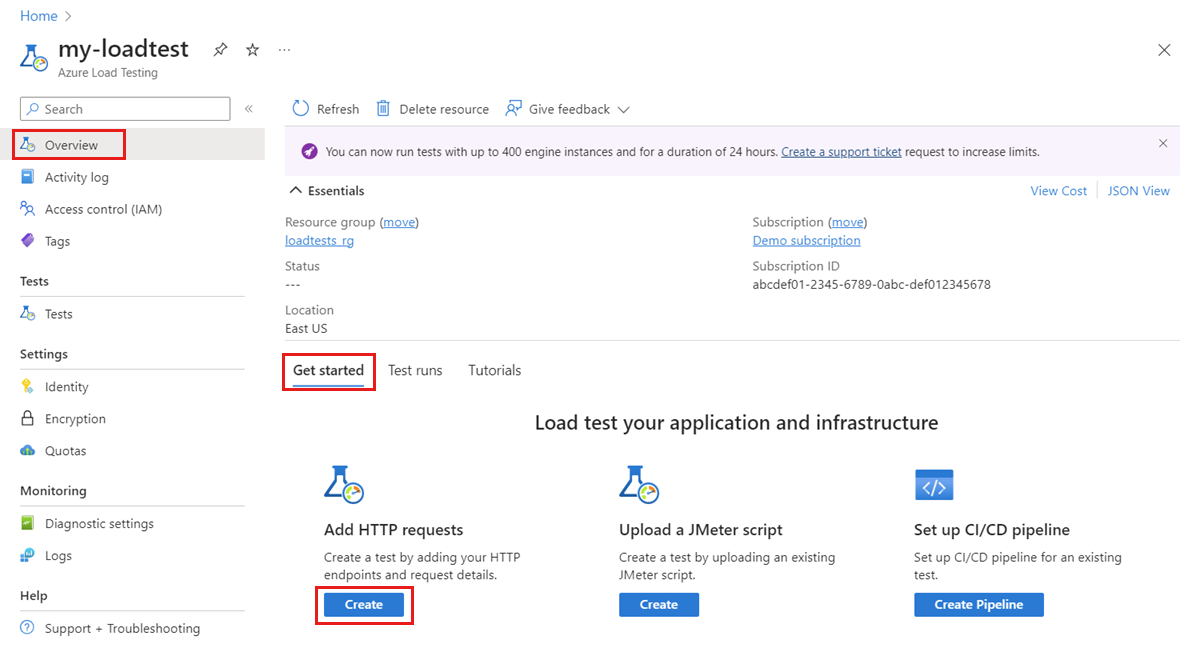
Task: Click the Create Pipeline button
Action: (x=978, y=604)
